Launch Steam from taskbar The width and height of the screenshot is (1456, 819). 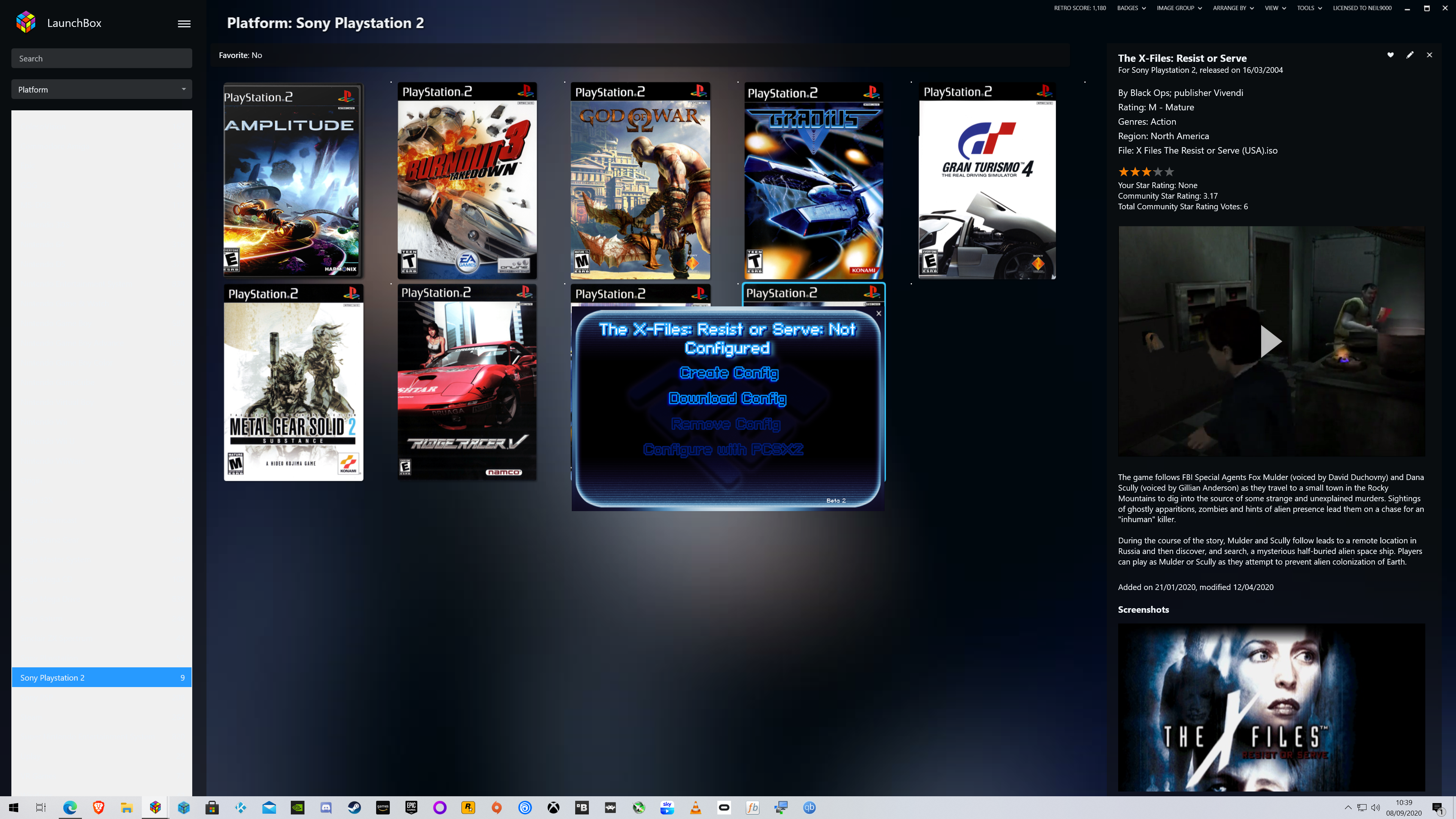[355, 807]
